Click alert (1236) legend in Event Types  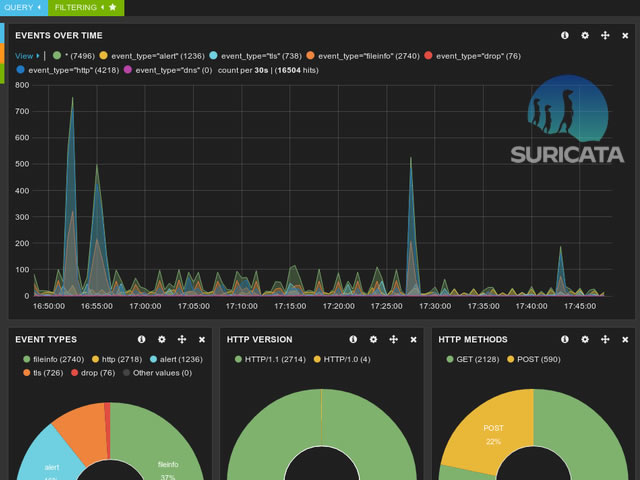click(x=176, y=360)
